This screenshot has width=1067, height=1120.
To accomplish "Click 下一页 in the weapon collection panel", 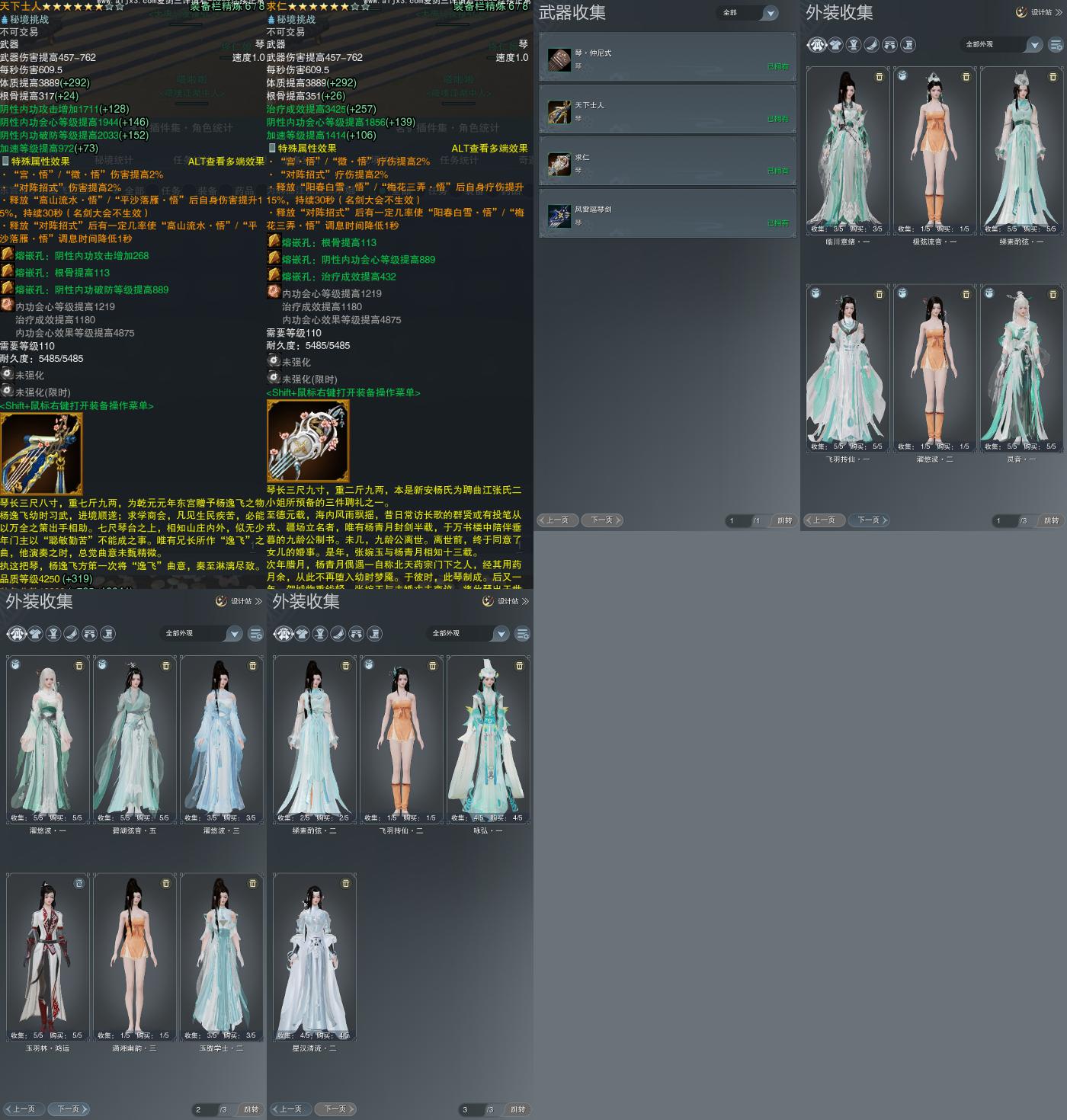I will (603, 520).
